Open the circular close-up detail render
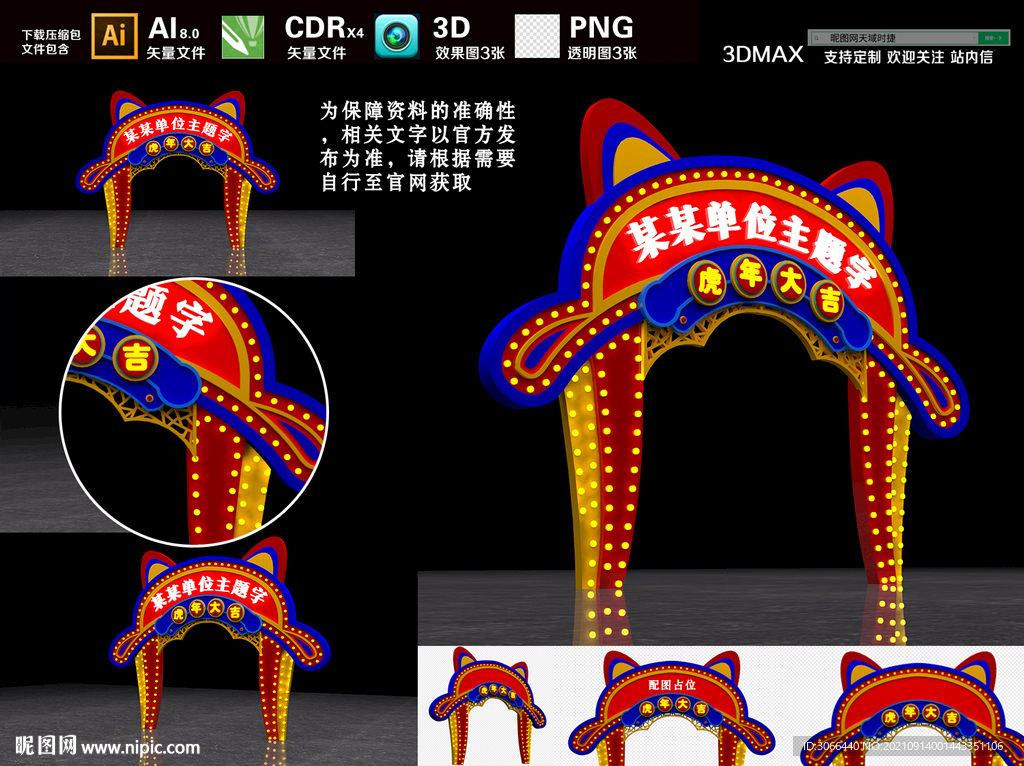Screen dimensions: 1024x766 (194, 411)
